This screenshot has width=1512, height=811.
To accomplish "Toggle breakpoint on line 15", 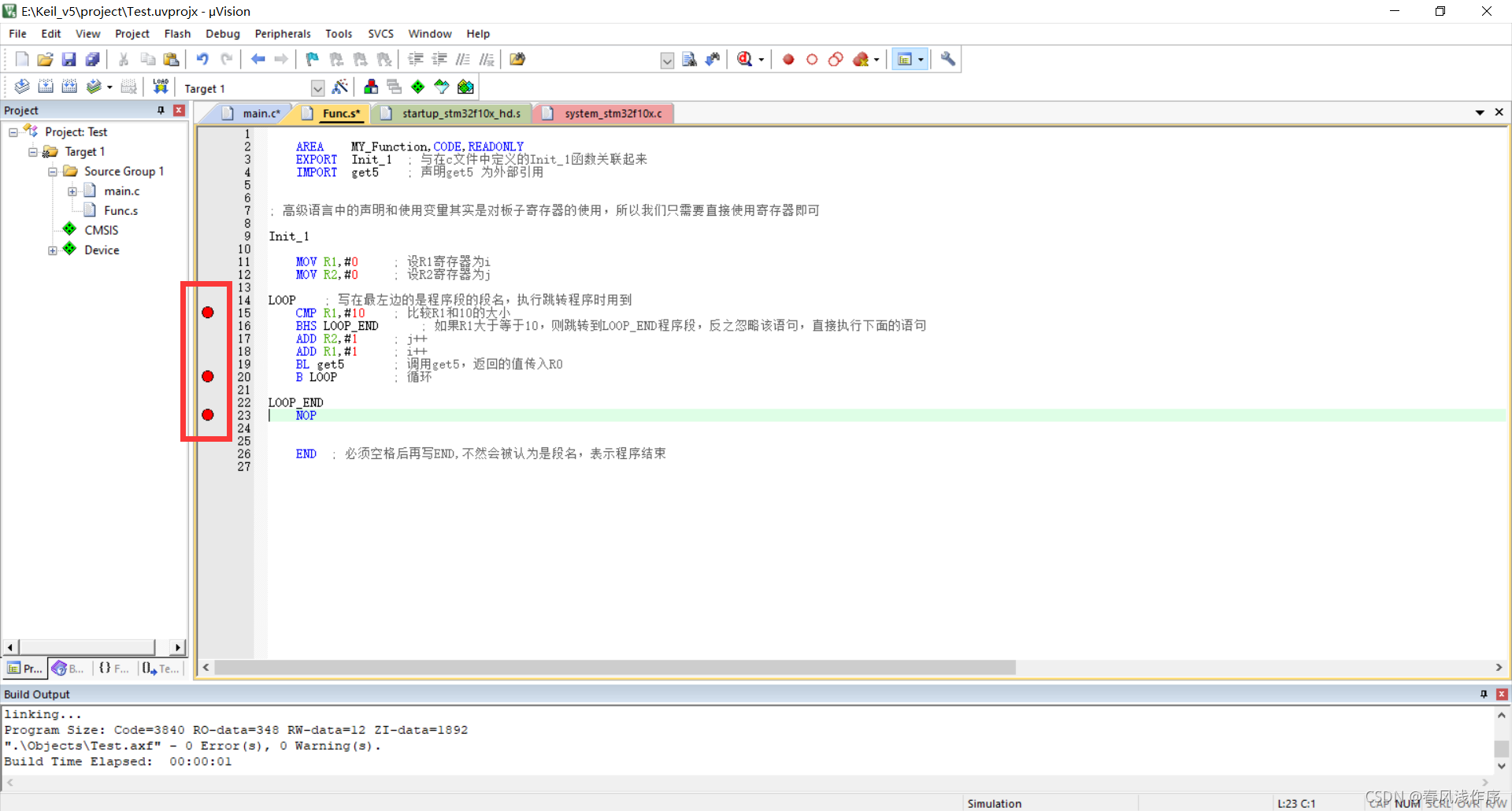I will point(208,313).
